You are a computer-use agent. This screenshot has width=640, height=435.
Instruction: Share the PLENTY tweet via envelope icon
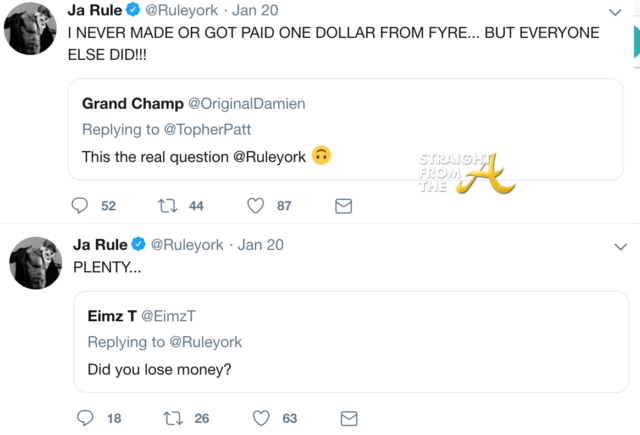tap(348, 418)
